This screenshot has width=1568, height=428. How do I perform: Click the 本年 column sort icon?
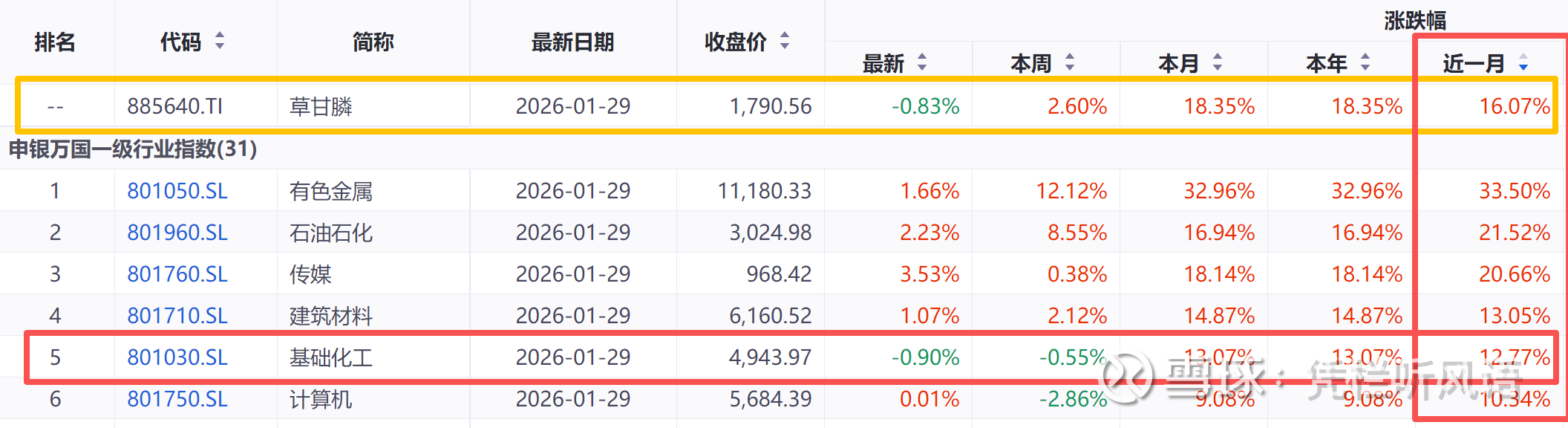coord(1365,62)
